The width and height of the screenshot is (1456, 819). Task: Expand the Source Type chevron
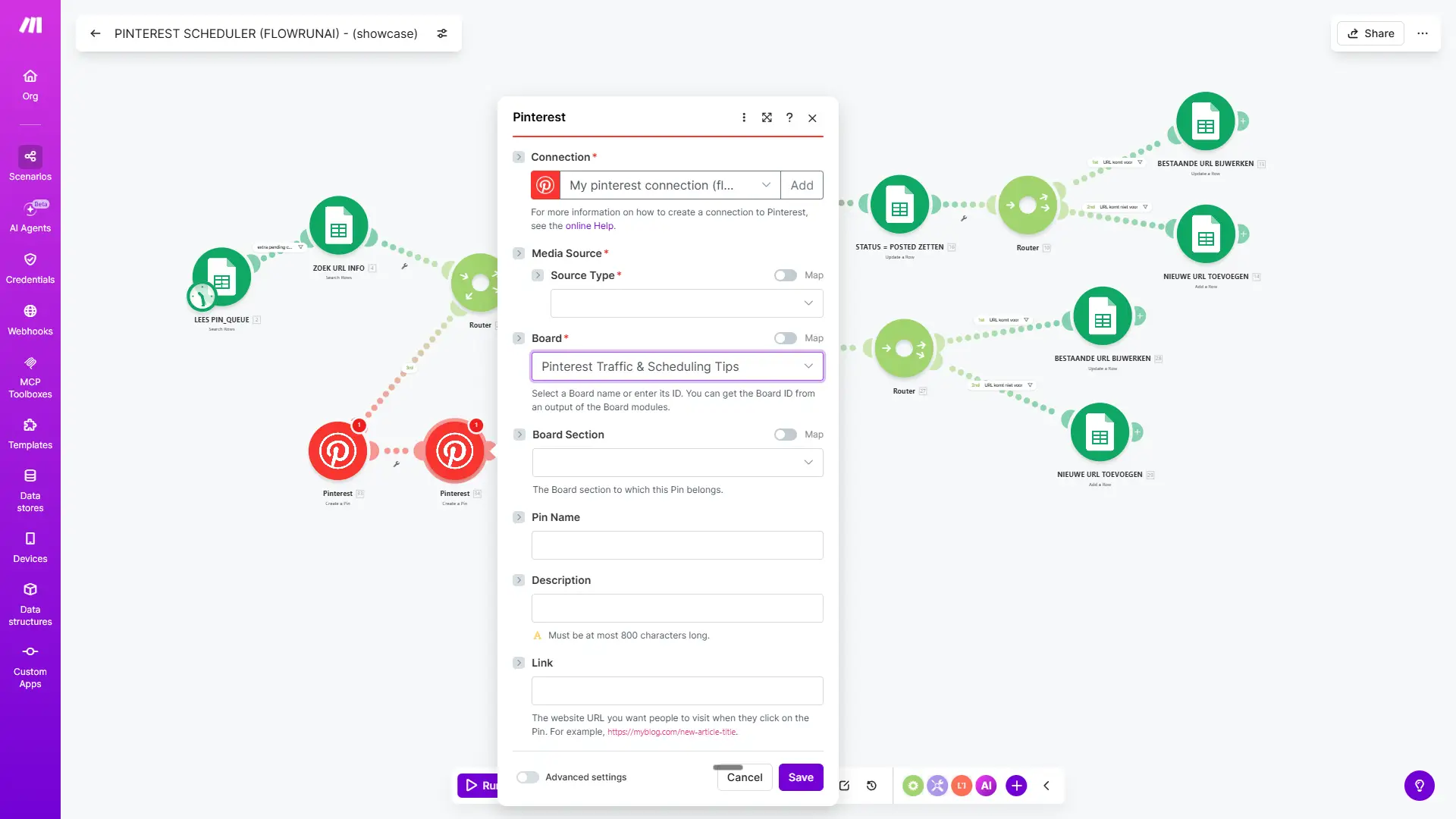tap(538, 275)
